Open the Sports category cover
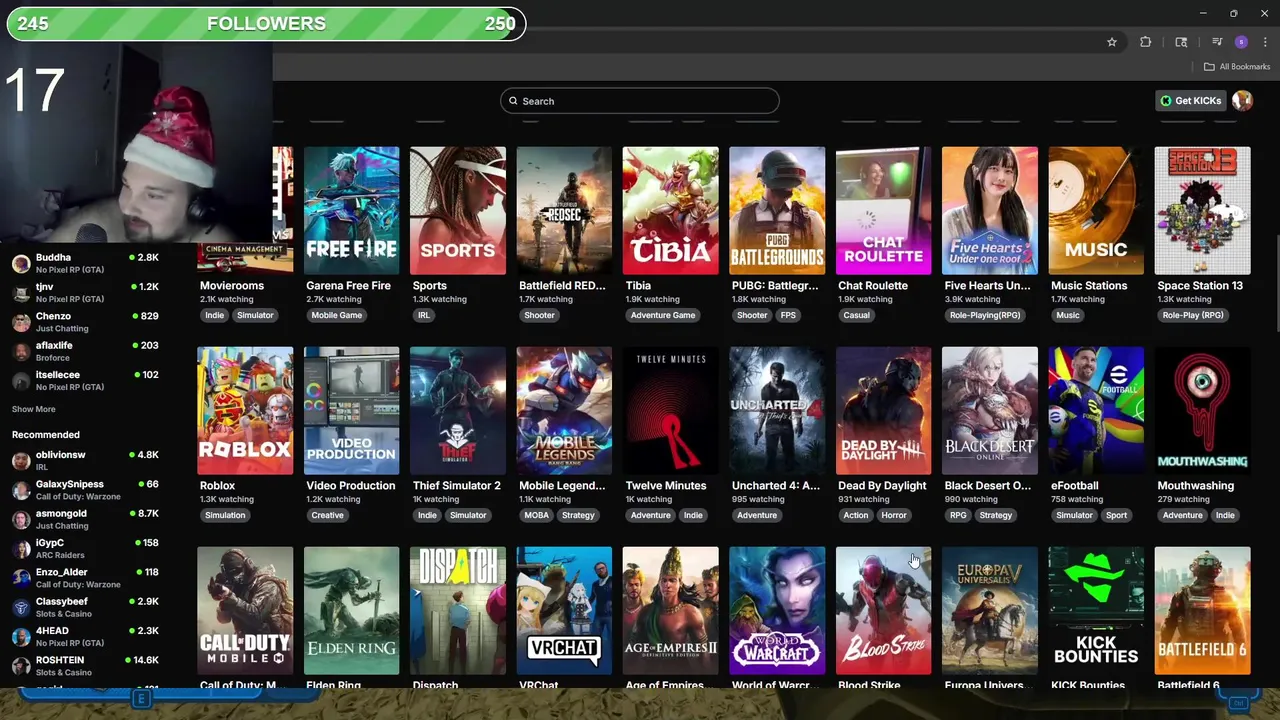The width and height of the screenshot is (1280, 720). [458, 210]
